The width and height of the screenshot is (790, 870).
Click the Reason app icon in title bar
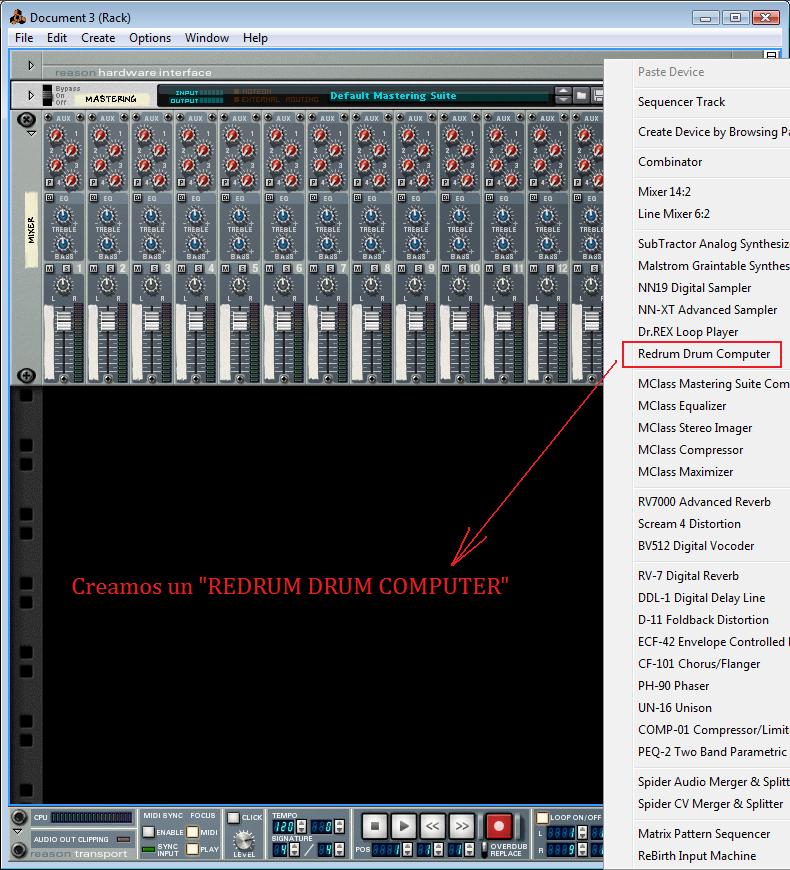tap(18, 17)
